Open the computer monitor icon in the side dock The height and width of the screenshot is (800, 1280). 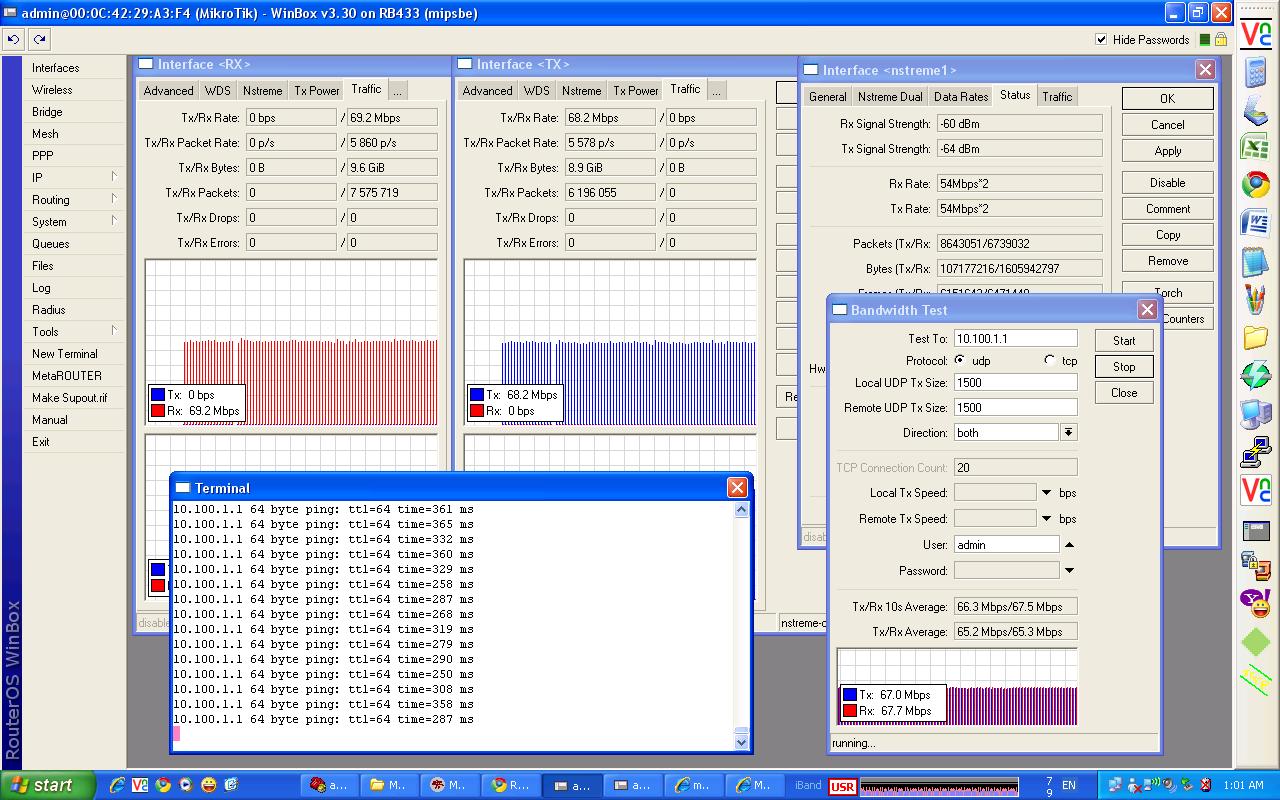pos(1255,413)
